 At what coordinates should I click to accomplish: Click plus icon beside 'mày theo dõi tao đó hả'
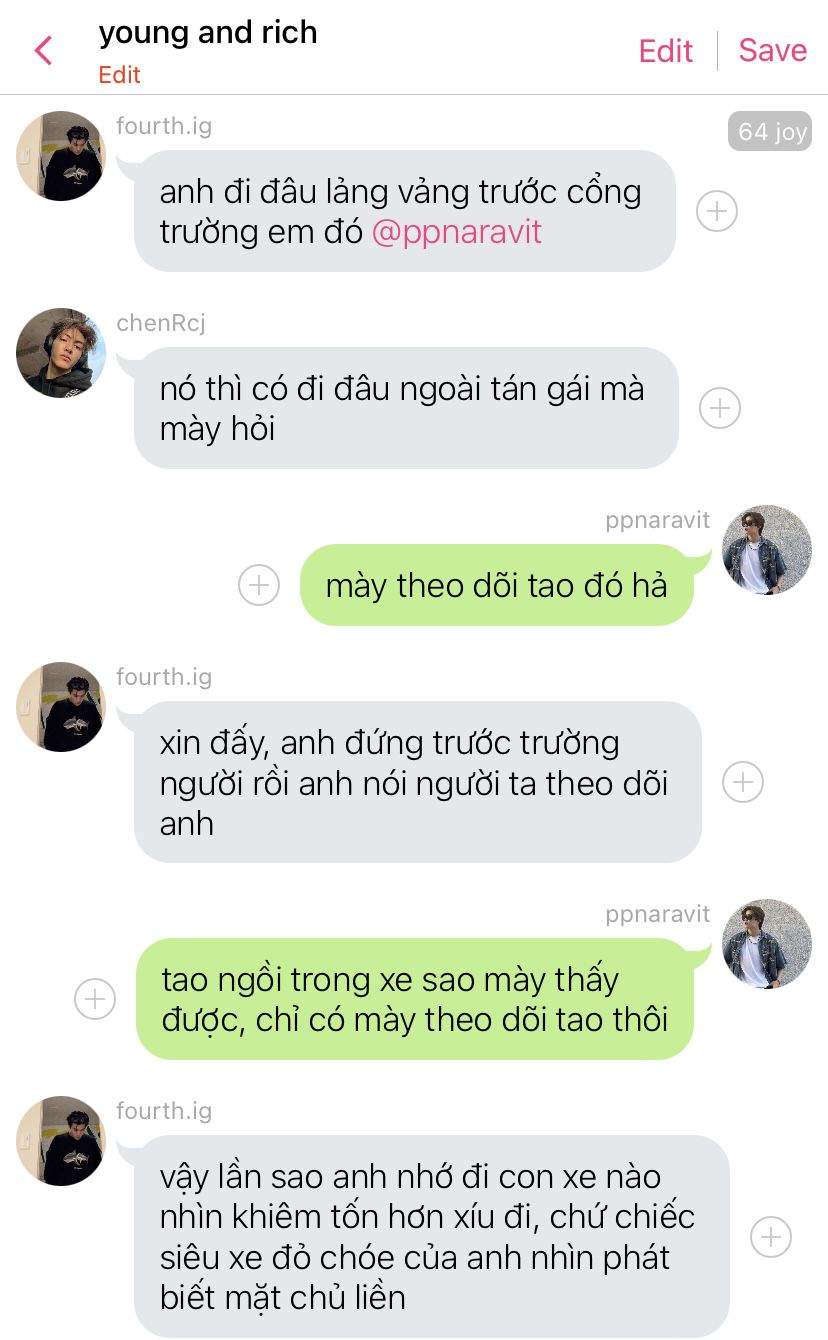tap(258, 585)
